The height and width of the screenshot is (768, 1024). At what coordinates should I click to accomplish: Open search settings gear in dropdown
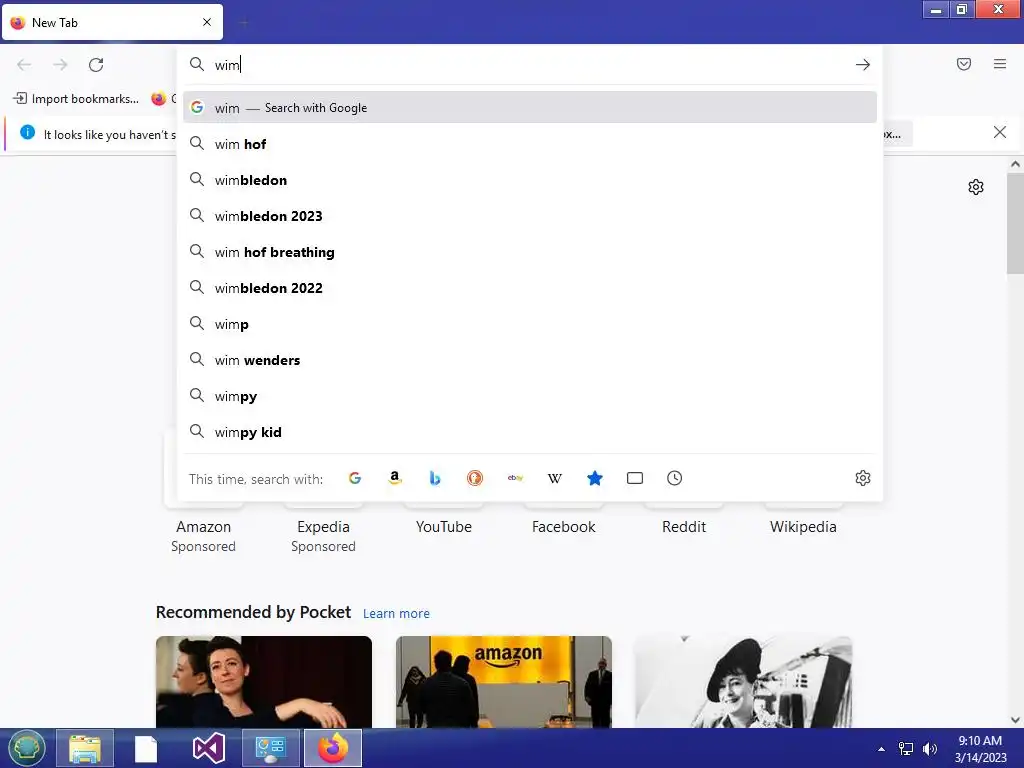(x=863, y=478)
